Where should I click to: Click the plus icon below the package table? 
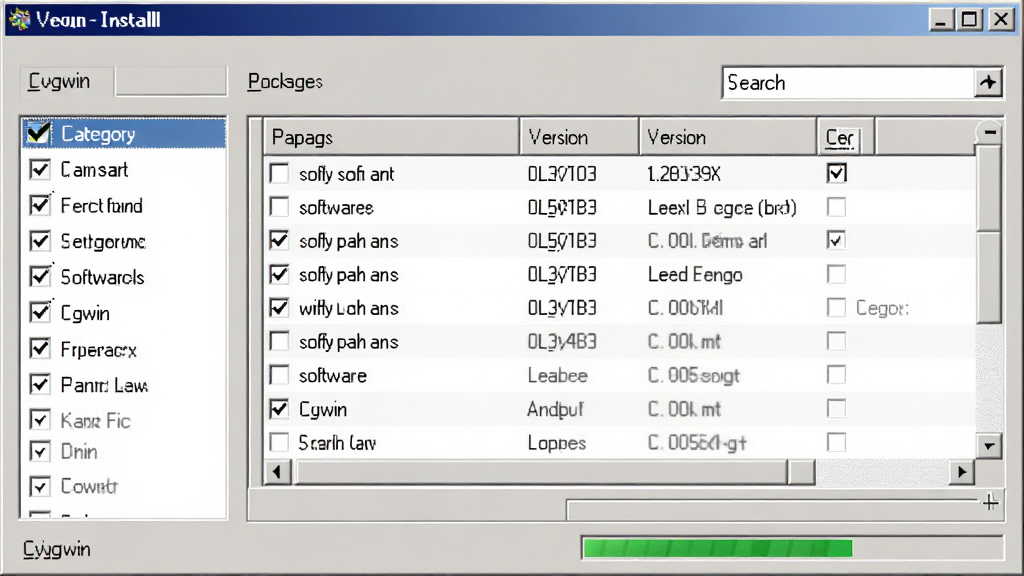tap(990, 502)
